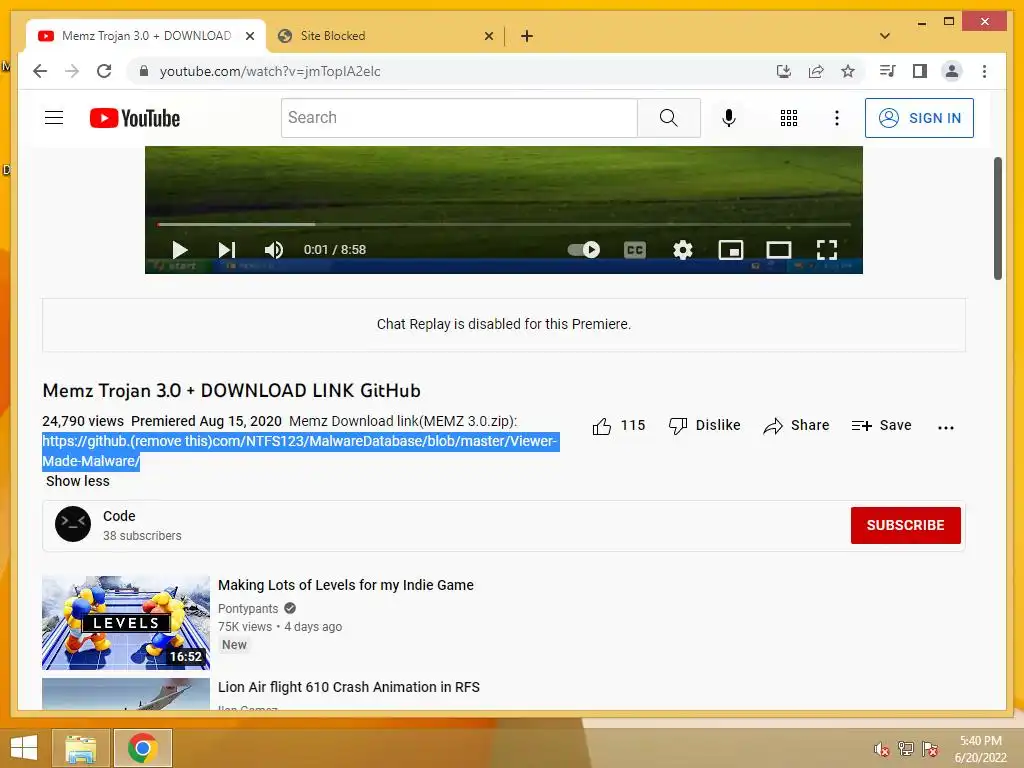
Task: Open a new browser tab
Action: (x=527, y=36)
